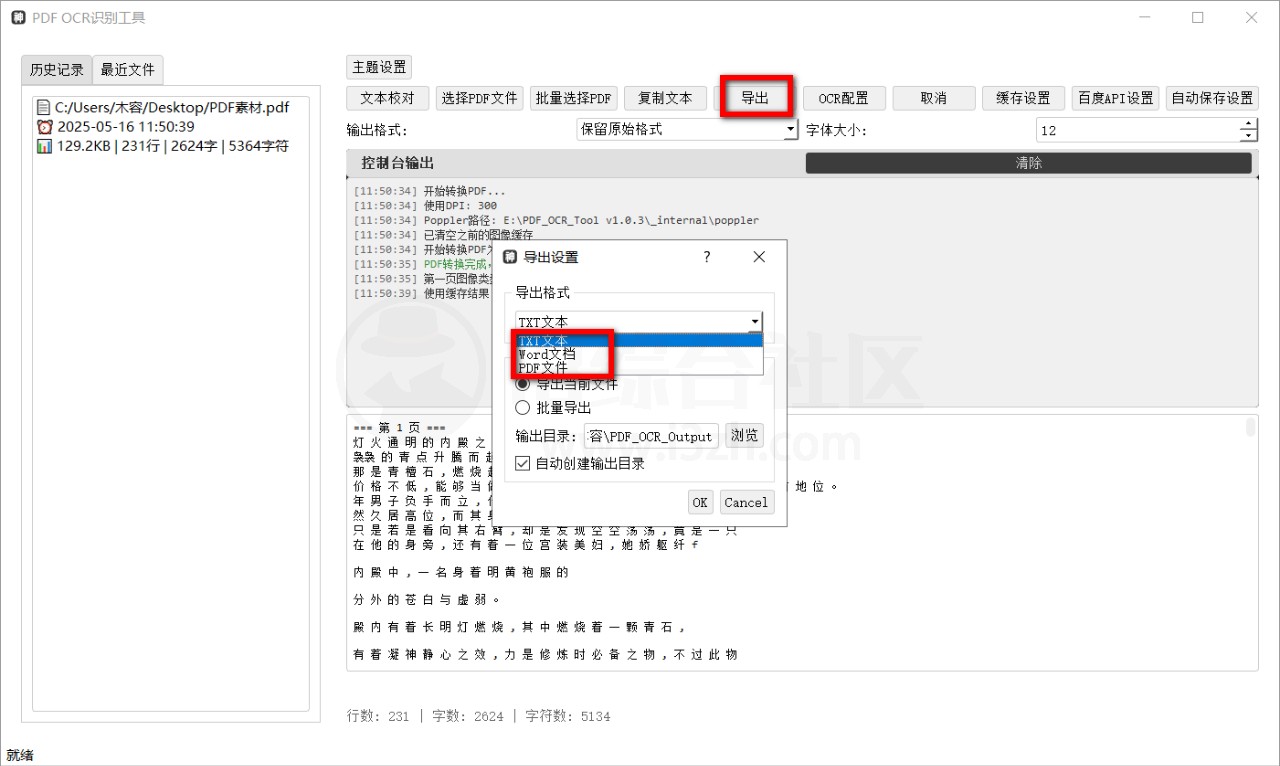The width and height of the screenshot is (1280, 766).
Task: Click 浏览 to browse output directory
Action: (x=744, y=436)
